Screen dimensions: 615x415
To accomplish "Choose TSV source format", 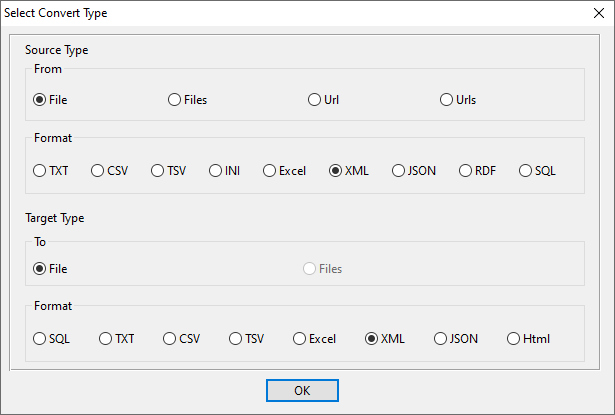I will click(x=158, y=171).
